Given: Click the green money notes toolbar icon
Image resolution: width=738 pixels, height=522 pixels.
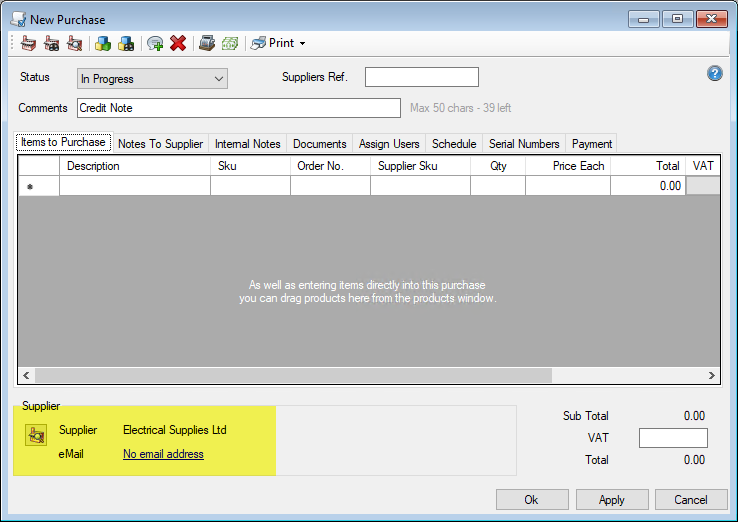Looking at the screenshot, I should [x=230, y=43].
